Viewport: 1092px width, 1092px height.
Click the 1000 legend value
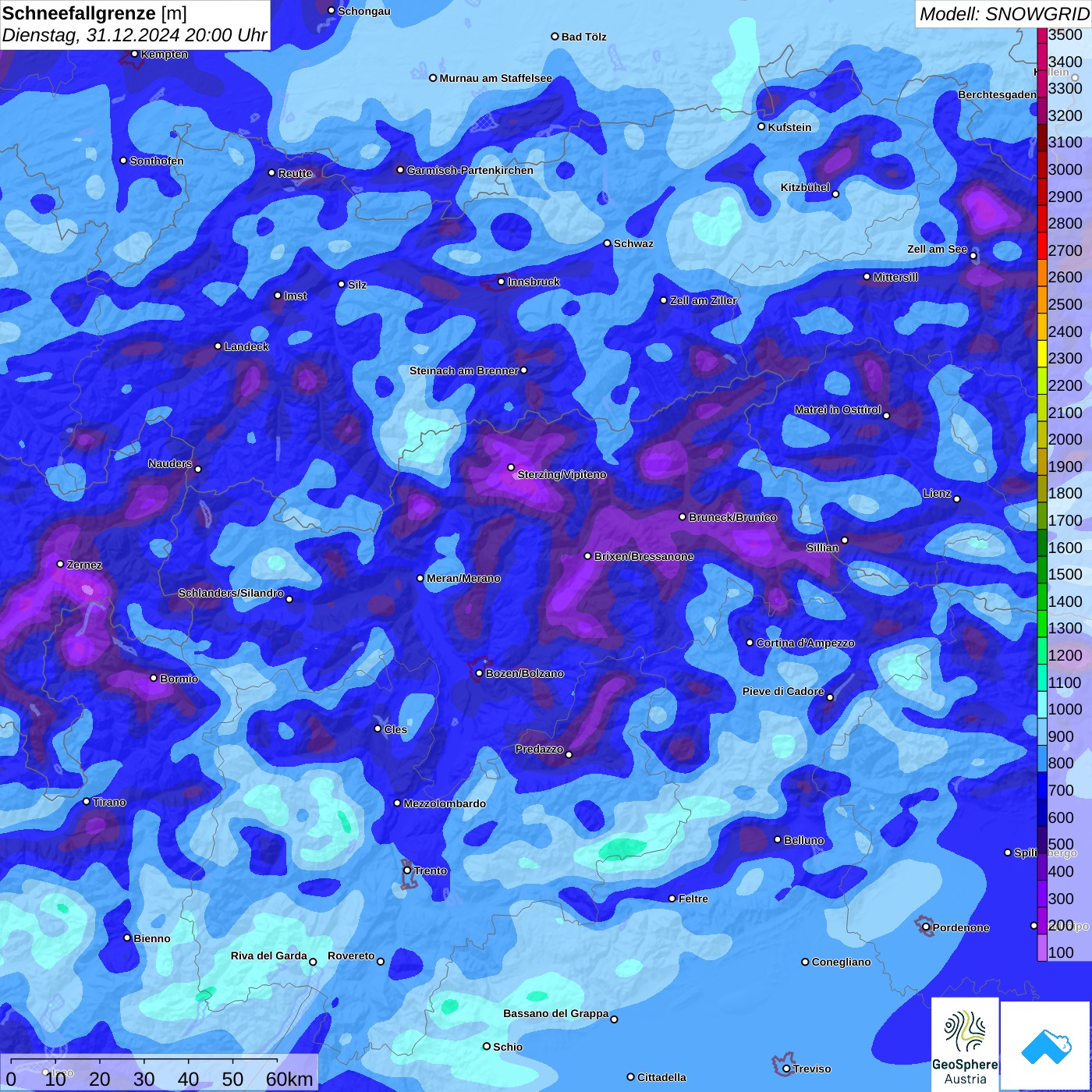click(1065, 709)
